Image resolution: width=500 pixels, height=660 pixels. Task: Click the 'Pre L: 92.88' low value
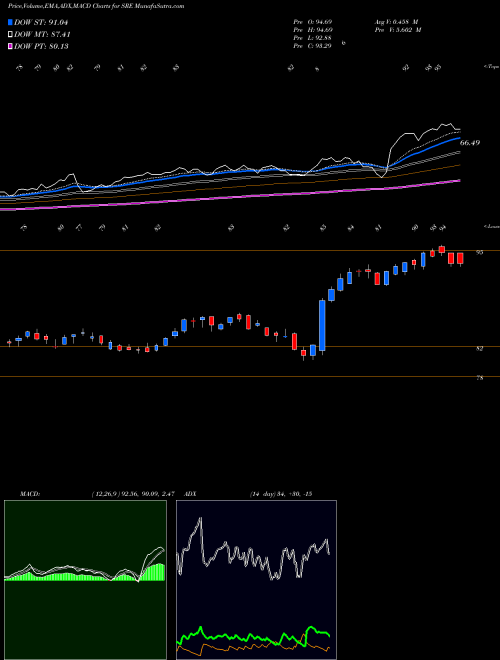[x=313, y=38]
